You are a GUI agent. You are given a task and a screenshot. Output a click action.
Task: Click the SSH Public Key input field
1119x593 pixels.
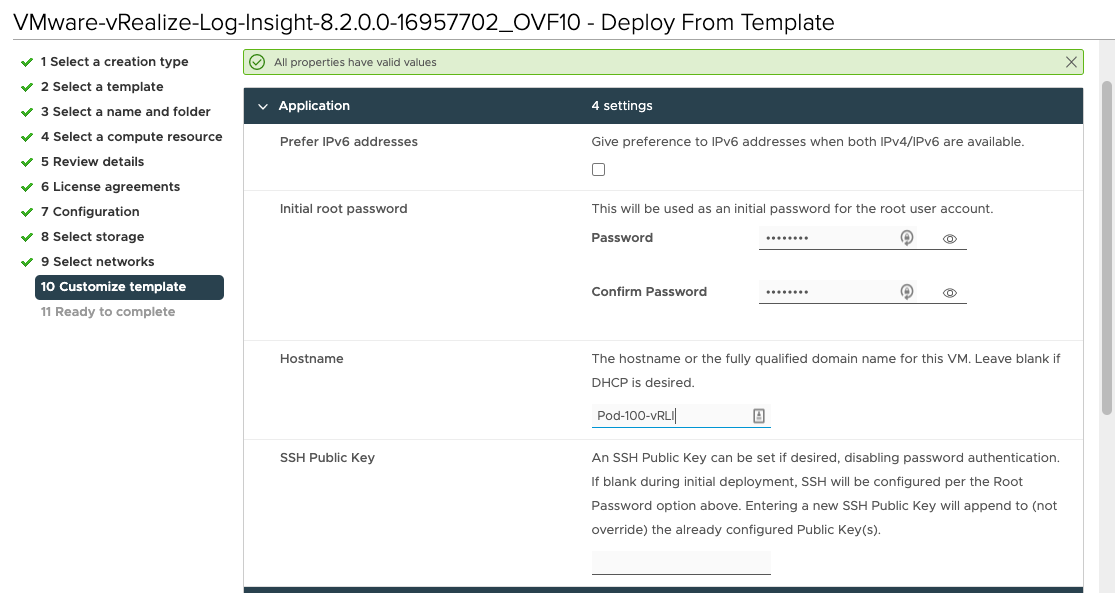click(x=681, y=562)
